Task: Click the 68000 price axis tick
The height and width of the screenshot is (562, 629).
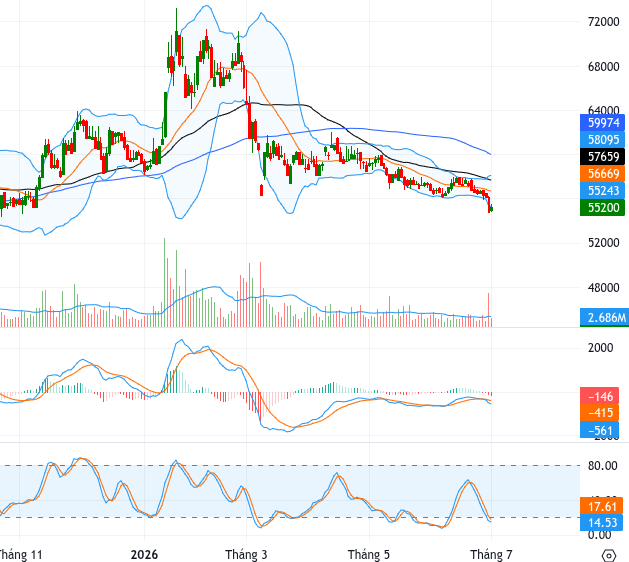Action: 603,67
